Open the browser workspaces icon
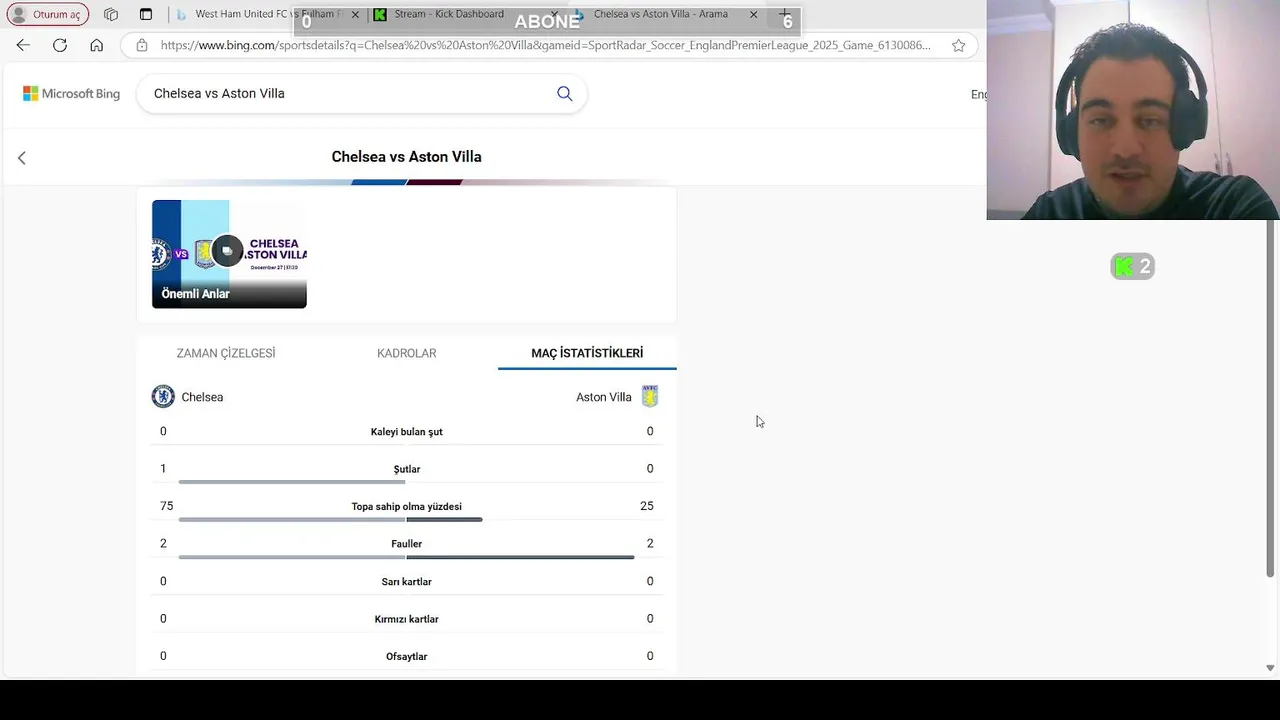 [x=111, y=14]
